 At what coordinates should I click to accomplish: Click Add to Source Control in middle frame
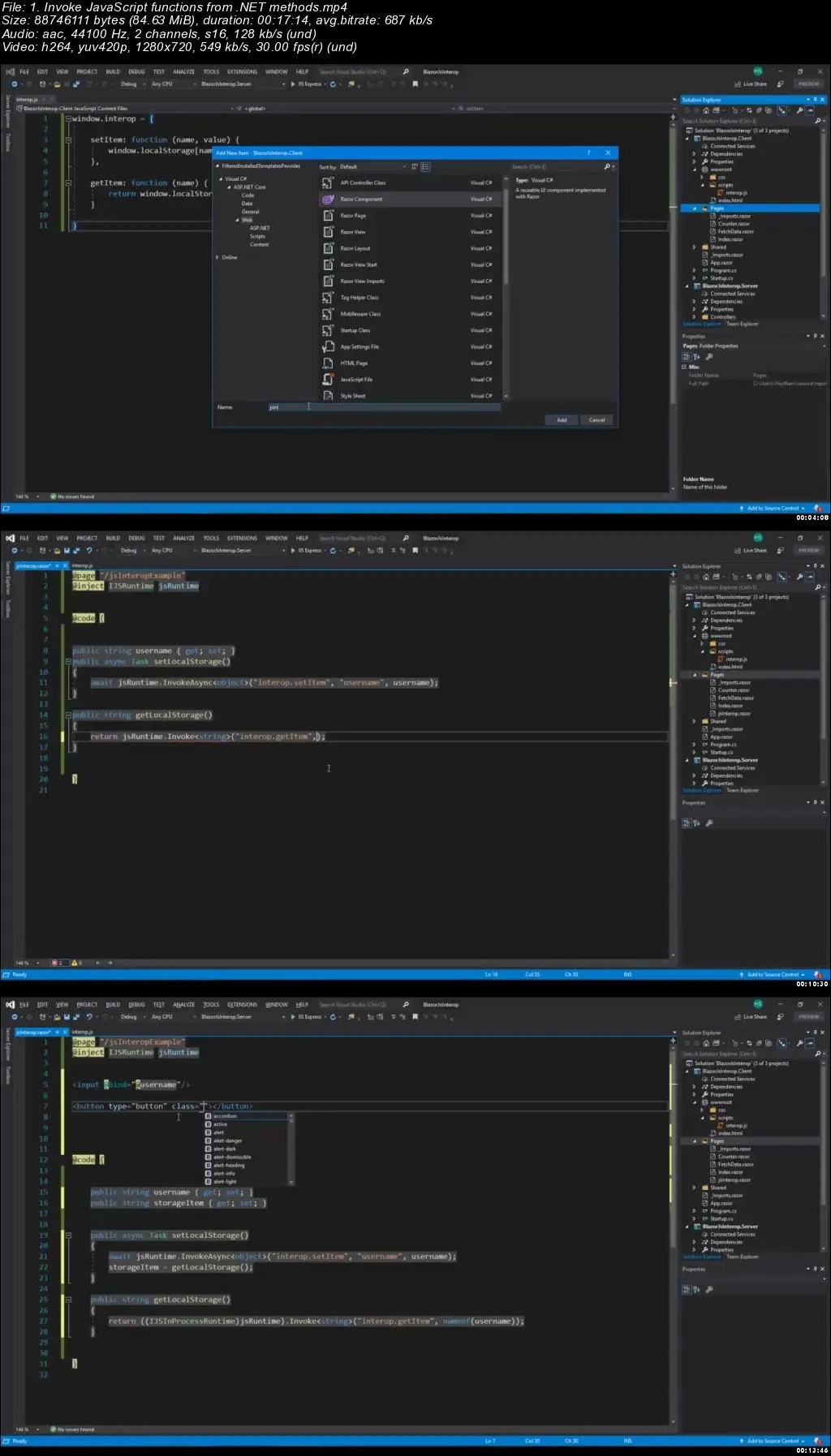[773, 974]
